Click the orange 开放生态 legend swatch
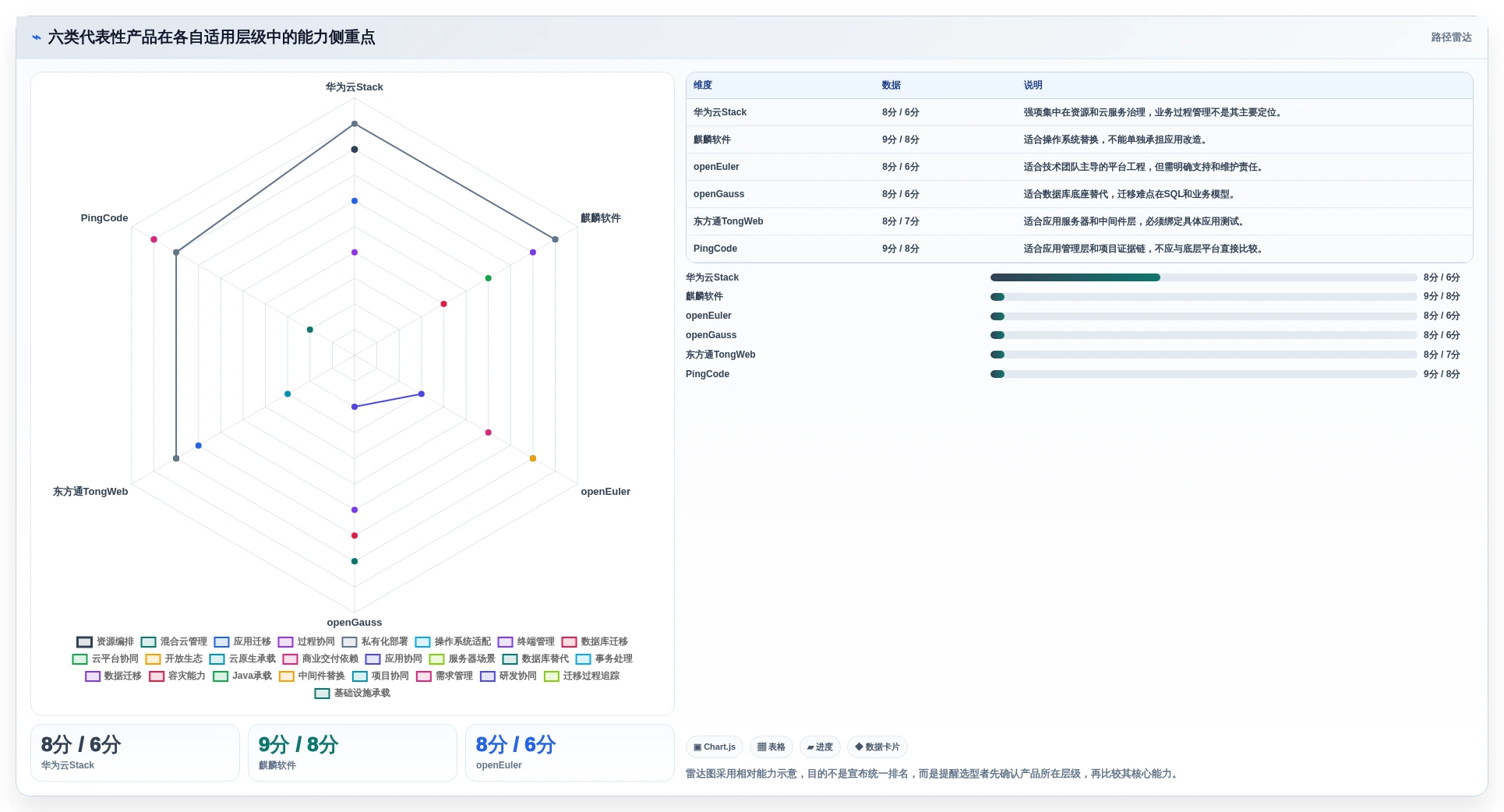Screen dimensions: 1504x812 tap(153, 658)
